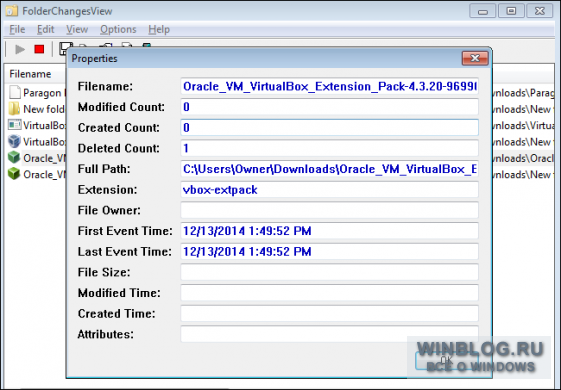
Task: Open the Edit menu
Action: (x=45, y=29)
